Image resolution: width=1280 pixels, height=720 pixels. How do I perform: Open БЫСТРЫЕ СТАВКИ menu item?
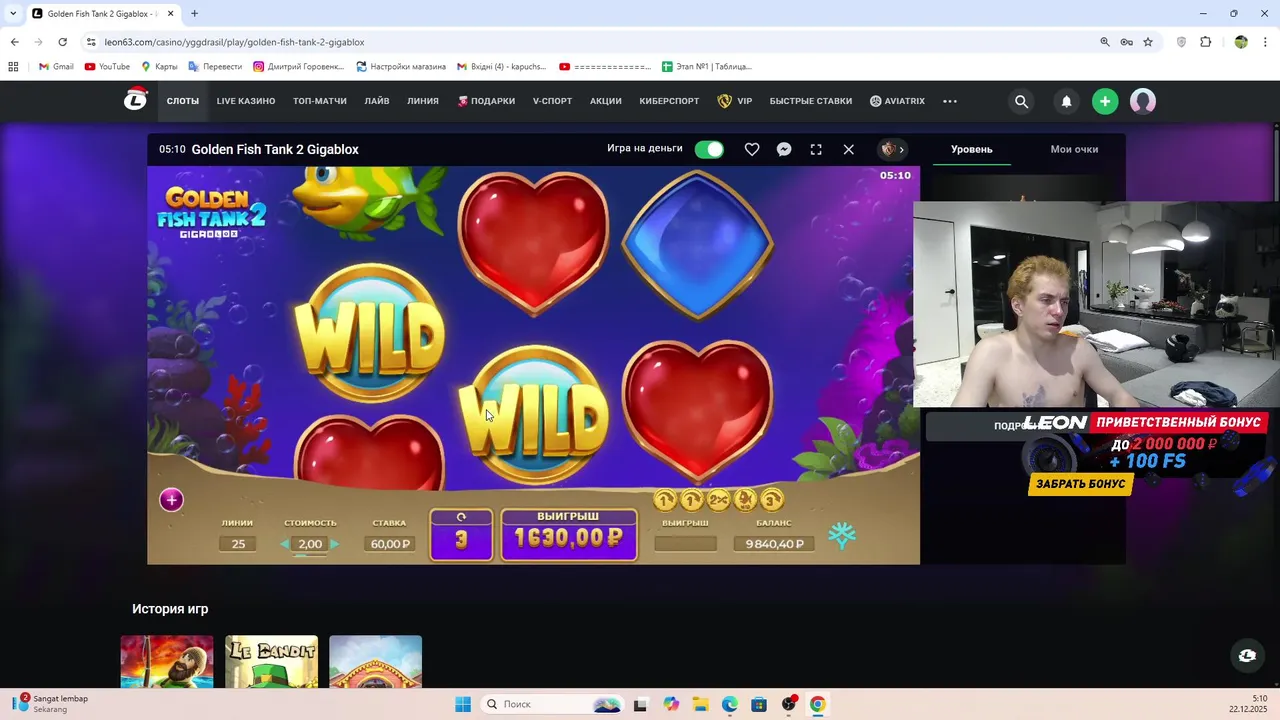click(811, 101)
